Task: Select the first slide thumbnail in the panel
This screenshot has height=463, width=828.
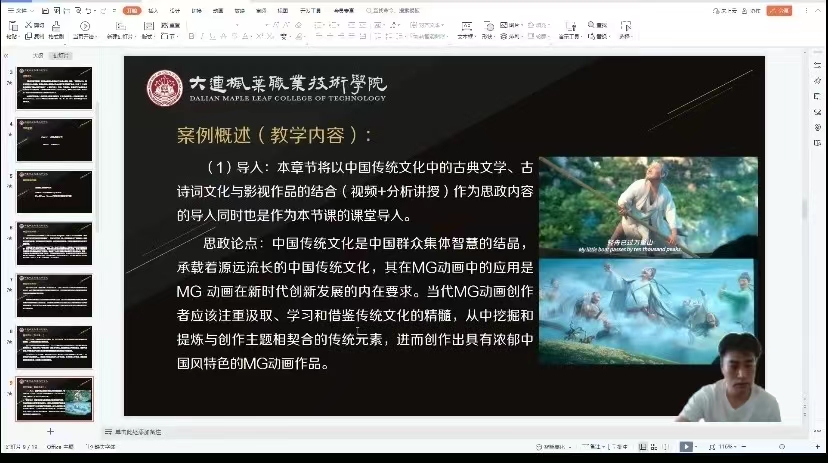Action: click(53, 88)
